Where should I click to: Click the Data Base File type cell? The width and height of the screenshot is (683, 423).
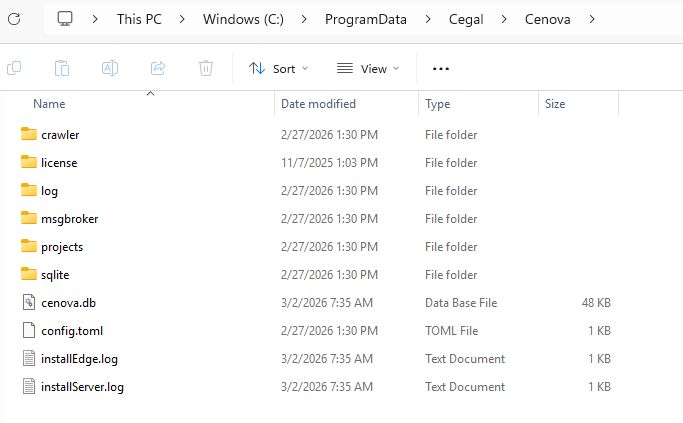(461, 303)
